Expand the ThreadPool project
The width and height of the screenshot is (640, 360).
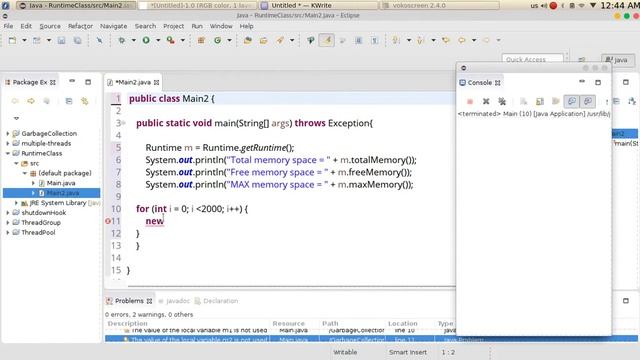click(7, 232)
